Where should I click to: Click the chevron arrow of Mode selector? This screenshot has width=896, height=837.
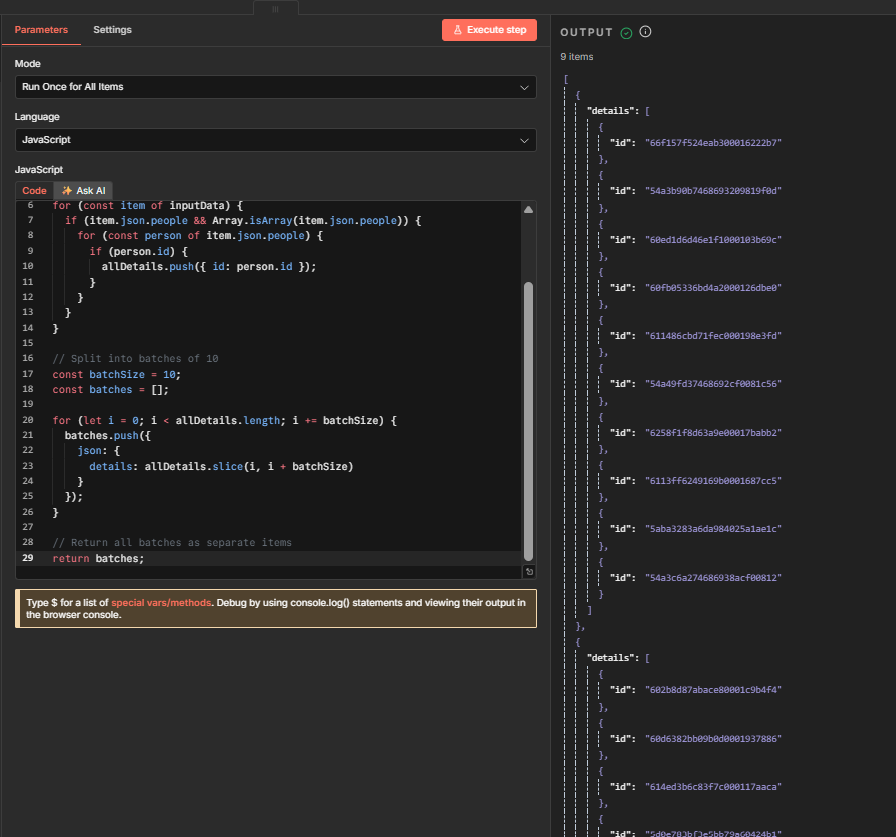524,87
